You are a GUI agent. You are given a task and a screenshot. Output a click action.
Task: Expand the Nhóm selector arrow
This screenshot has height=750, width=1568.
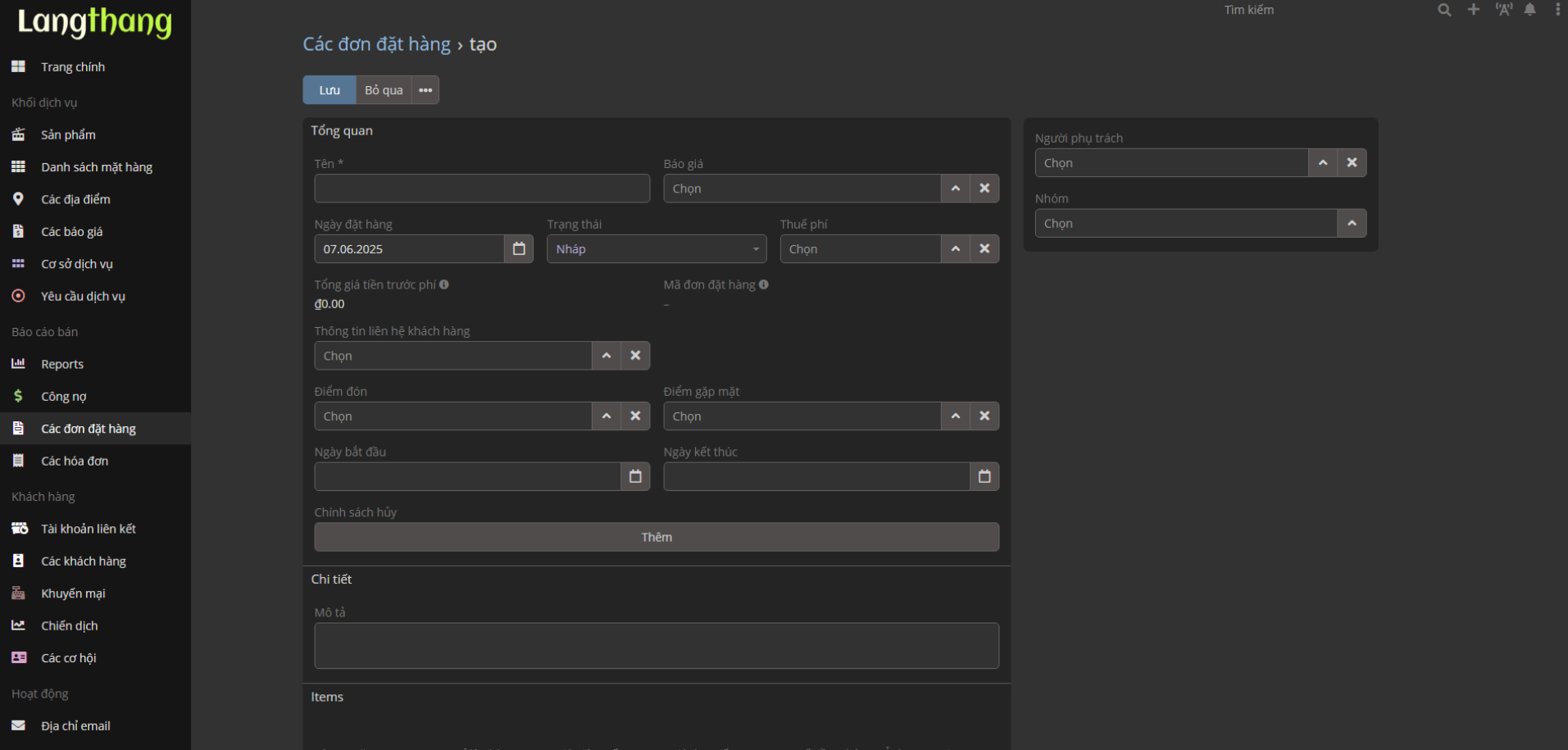tap(1352, 223)
